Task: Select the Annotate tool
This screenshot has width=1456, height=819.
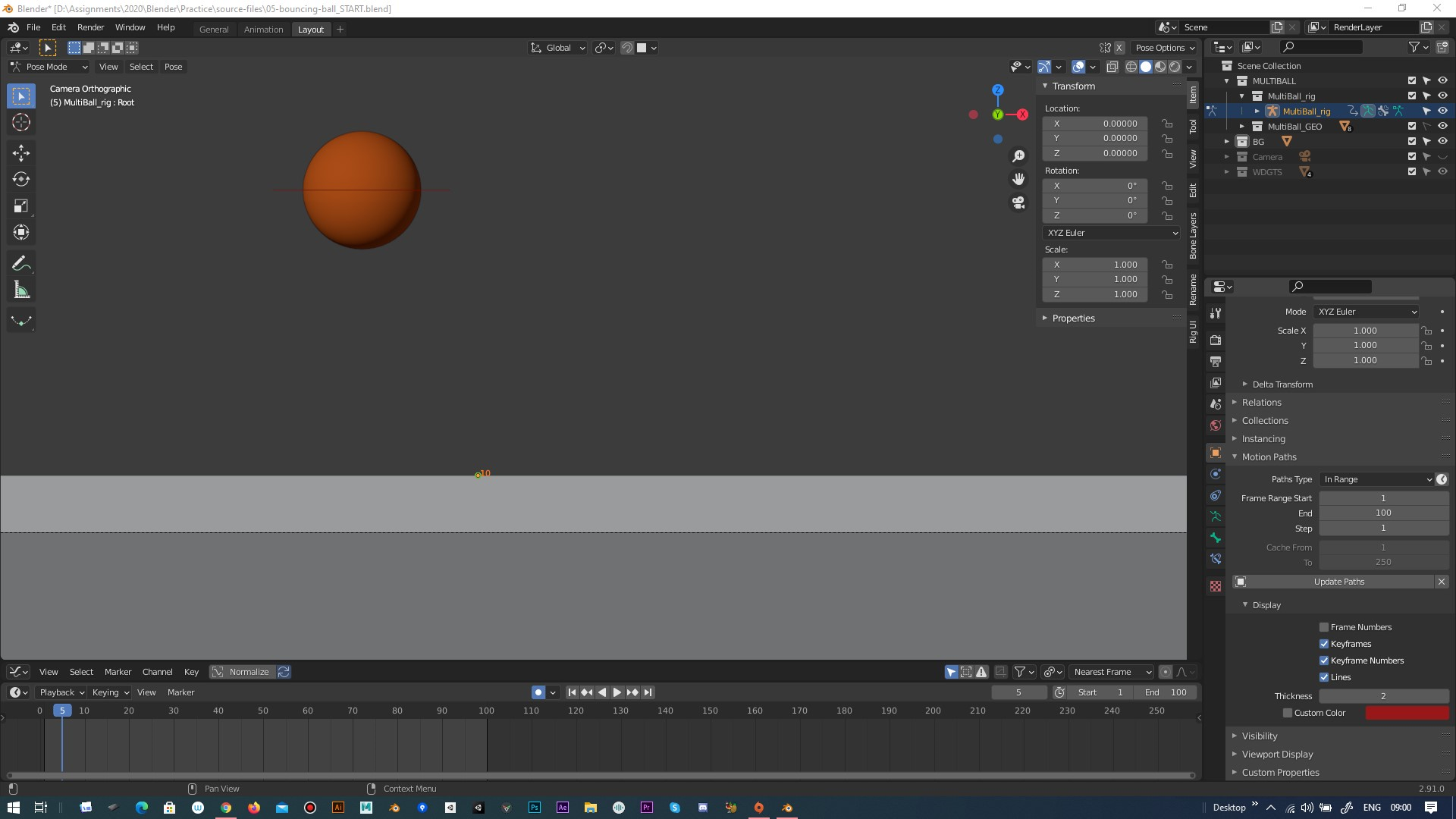Action: pos(20,262)
